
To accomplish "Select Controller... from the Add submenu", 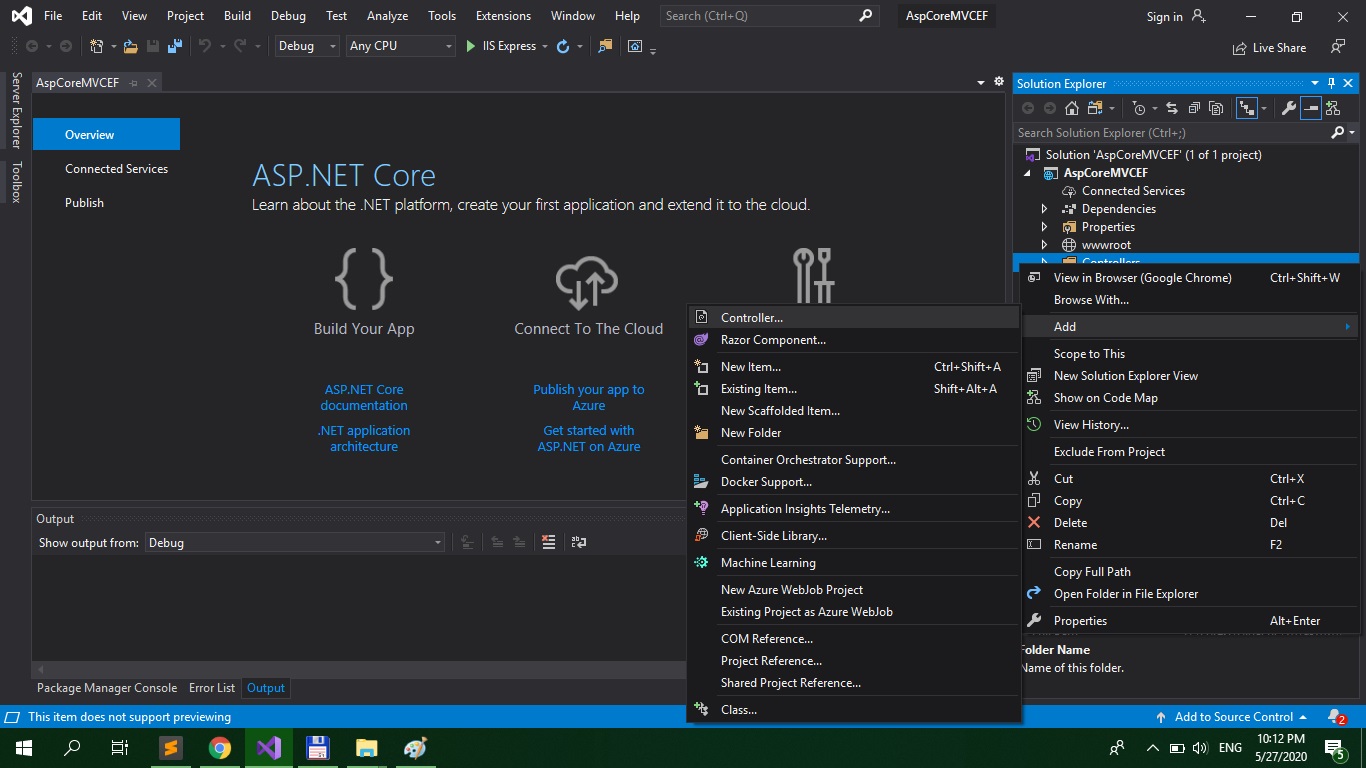I will click(752, 318).
